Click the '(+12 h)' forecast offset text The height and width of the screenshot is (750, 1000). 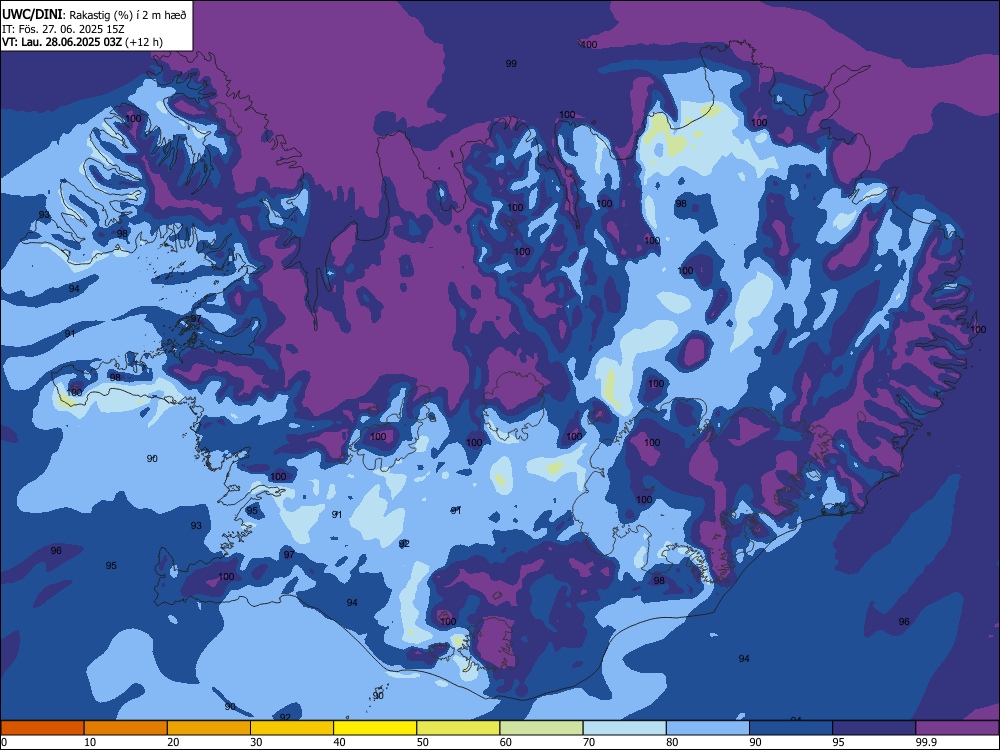tap(143, 42)
